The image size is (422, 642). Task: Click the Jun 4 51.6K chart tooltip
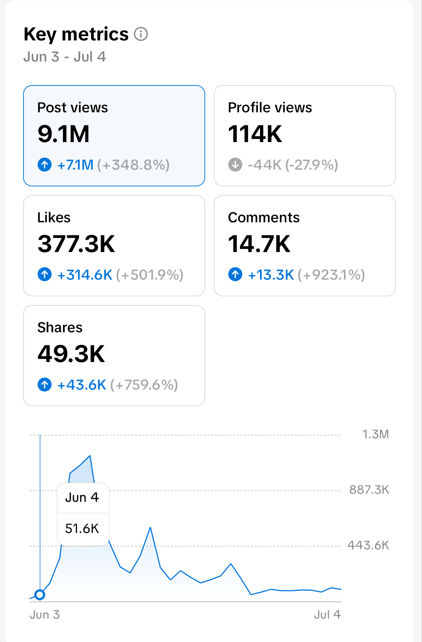(x=83, y=513)
